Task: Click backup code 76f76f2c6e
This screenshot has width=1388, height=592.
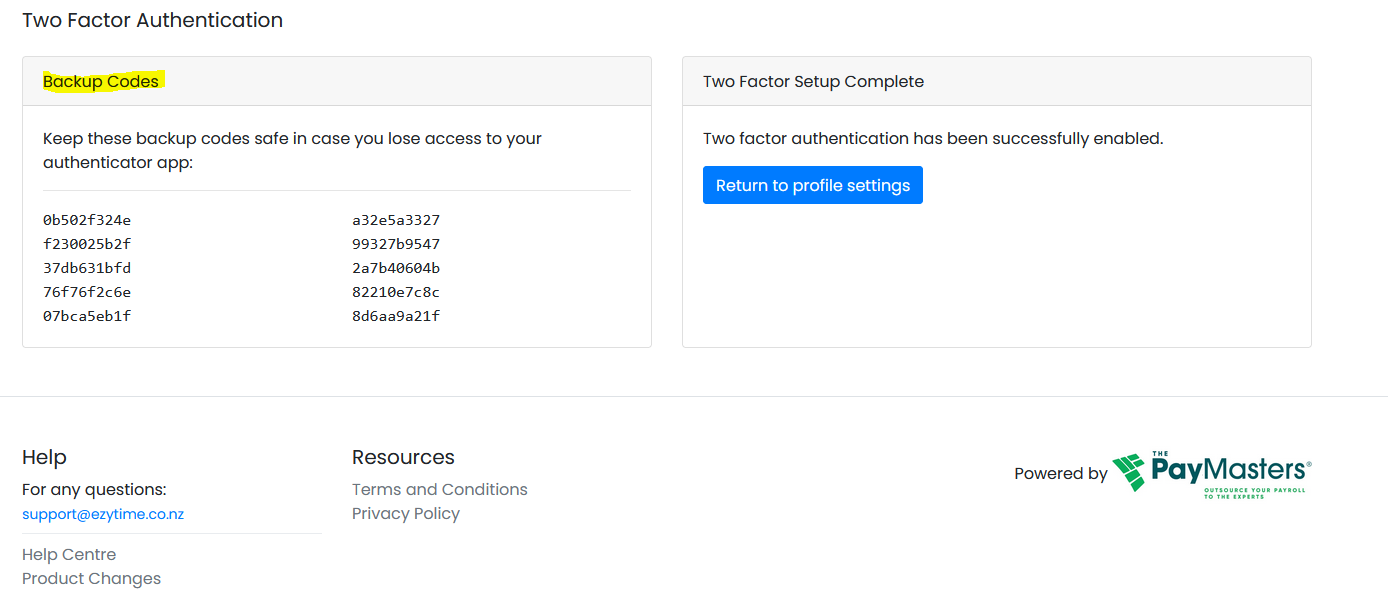Action: coord(87,292)
